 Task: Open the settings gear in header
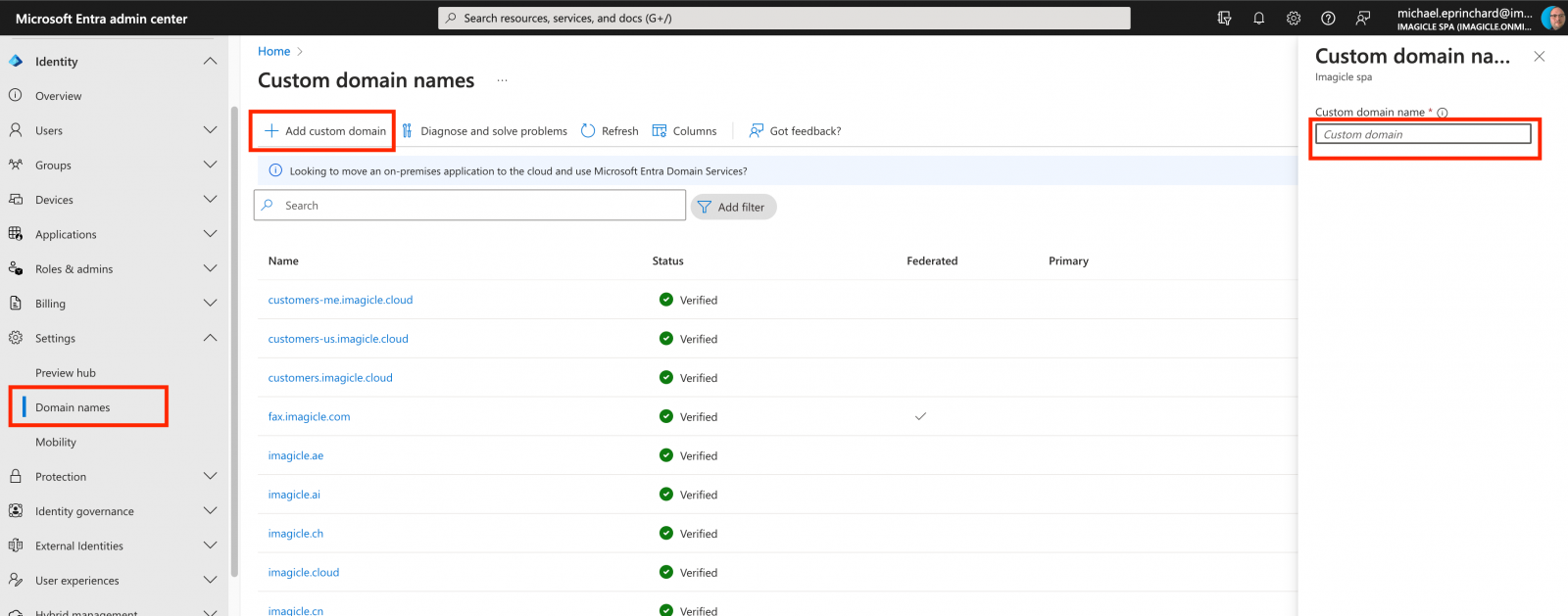(1294, 18)
